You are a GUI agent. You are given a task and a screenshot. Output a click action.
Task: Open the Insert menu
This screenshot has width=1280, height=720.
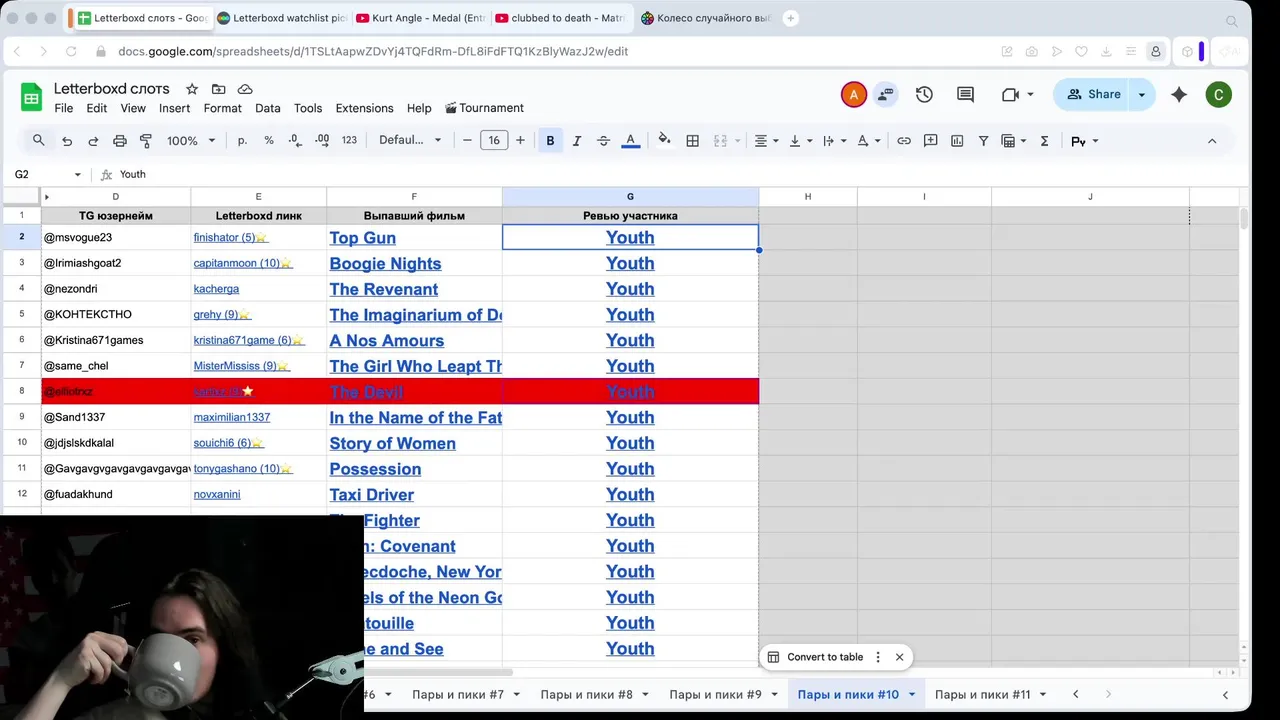tap(174, 108)
